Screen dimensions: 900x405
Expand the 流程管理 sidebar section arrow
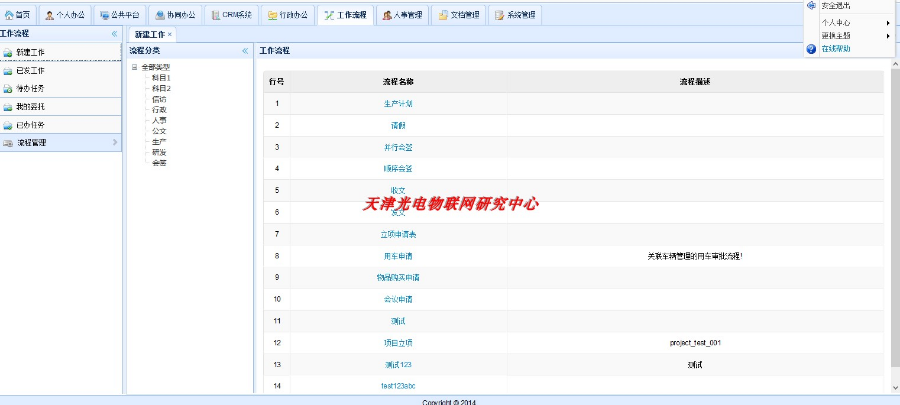click(x=115, y=142)
